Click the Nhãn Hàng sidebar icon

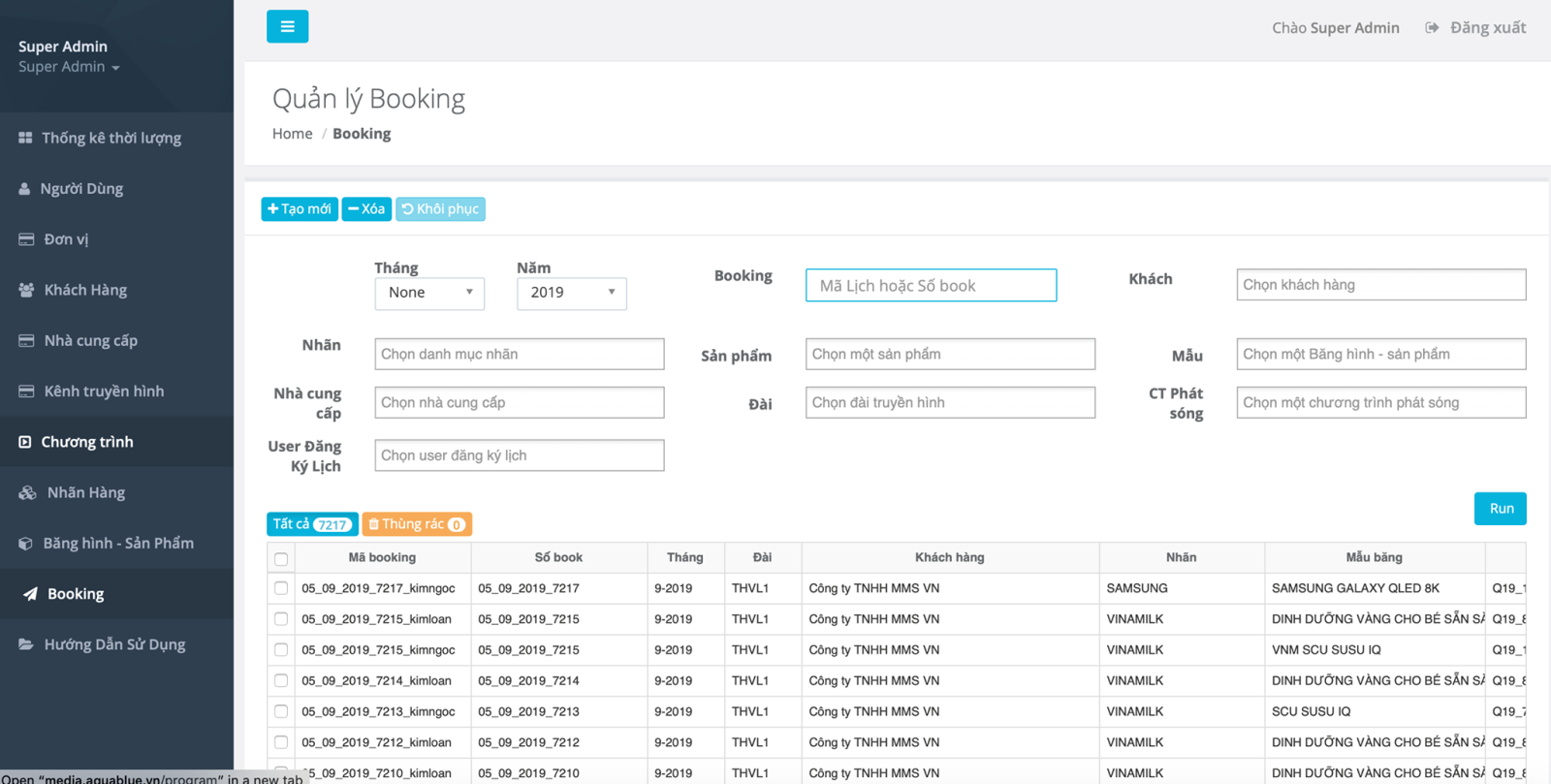tap(27, 492)
